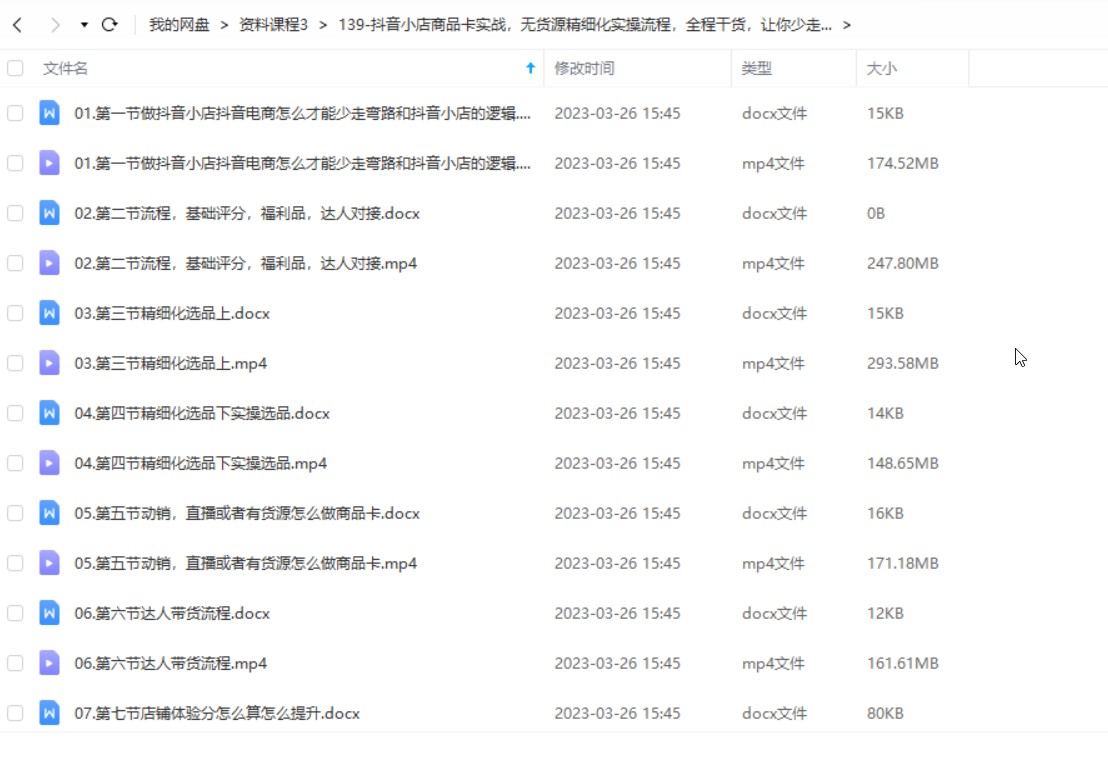Click the Word icon of 03.第三节精细化选品上.docx

tap(49, 313)
